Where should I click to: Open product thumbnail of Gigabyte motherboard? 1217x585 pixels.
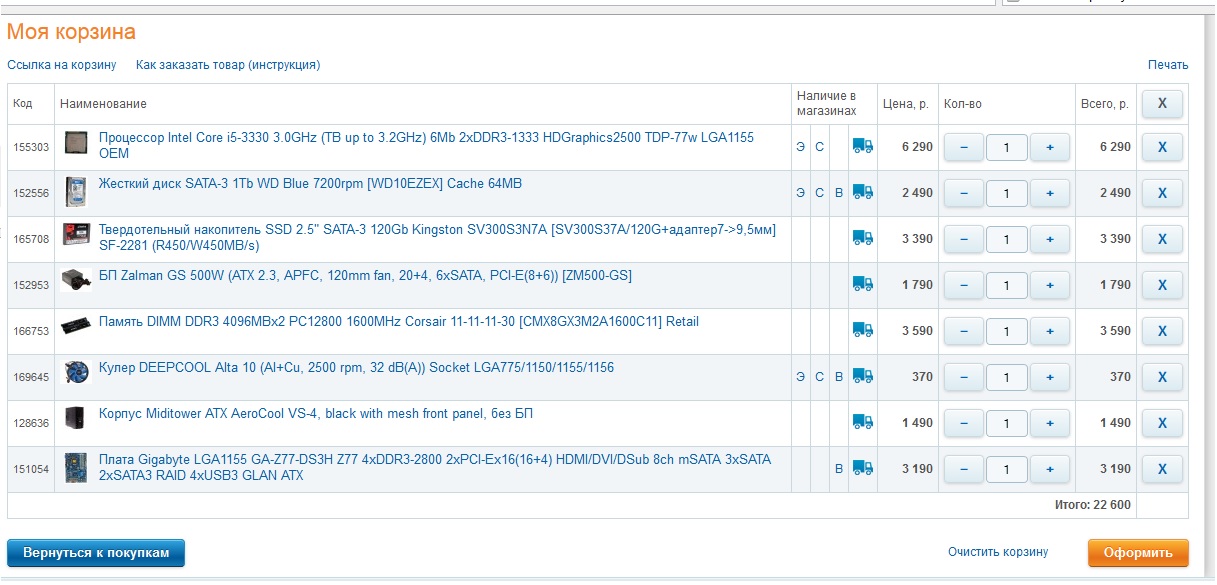click(75, 467)
